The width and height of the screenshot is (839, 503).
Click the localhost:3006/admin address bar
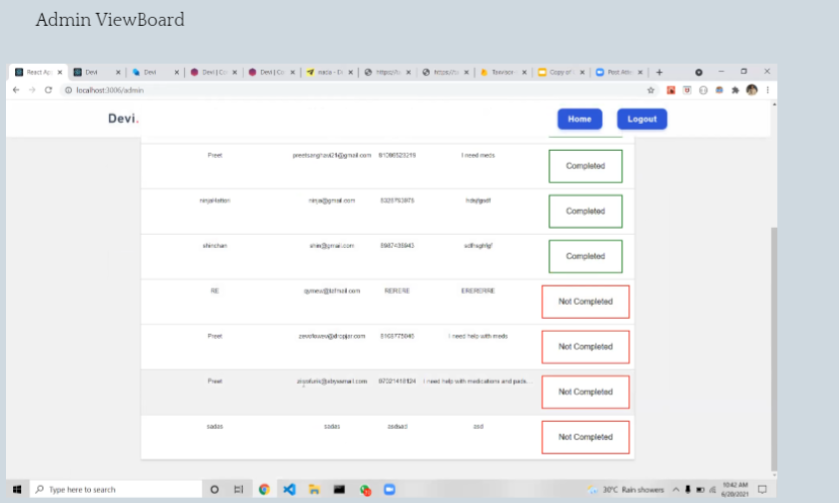coord(353,90)
